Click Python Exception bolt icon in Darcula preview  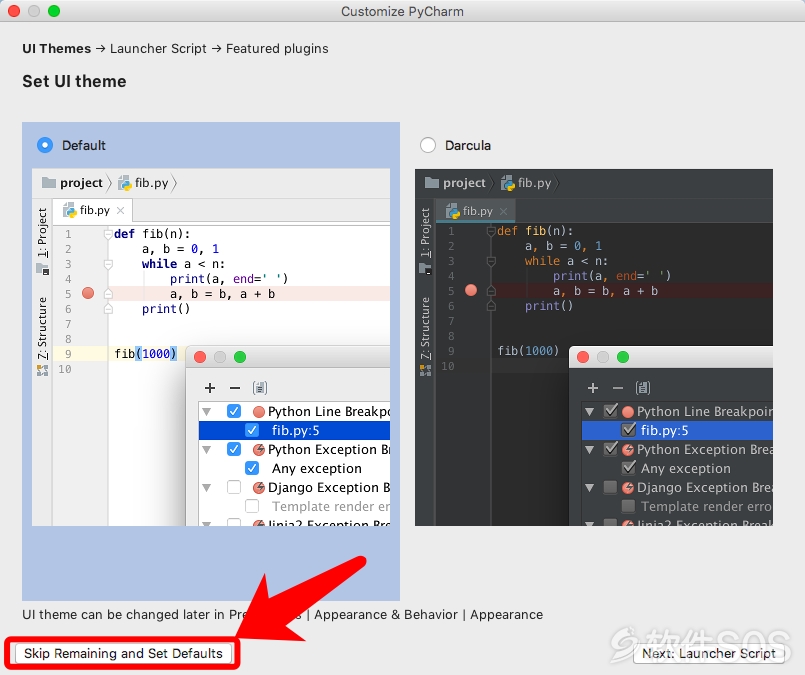[628, 450]
